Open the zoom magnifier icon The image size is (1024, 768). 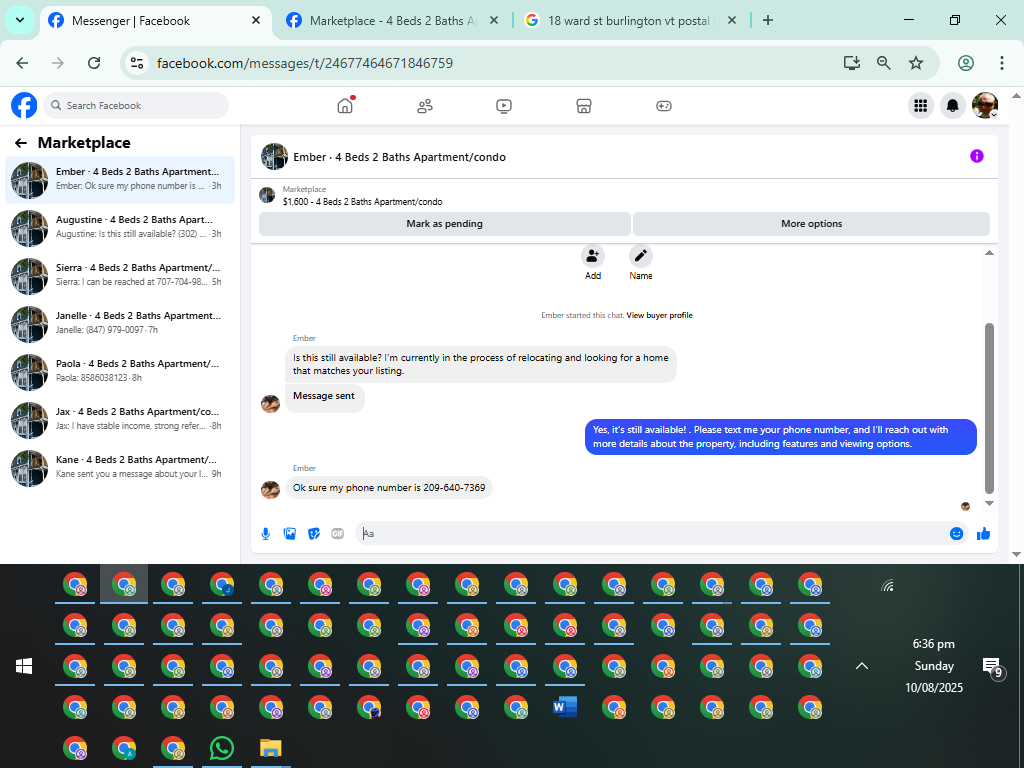coord(884,63)
